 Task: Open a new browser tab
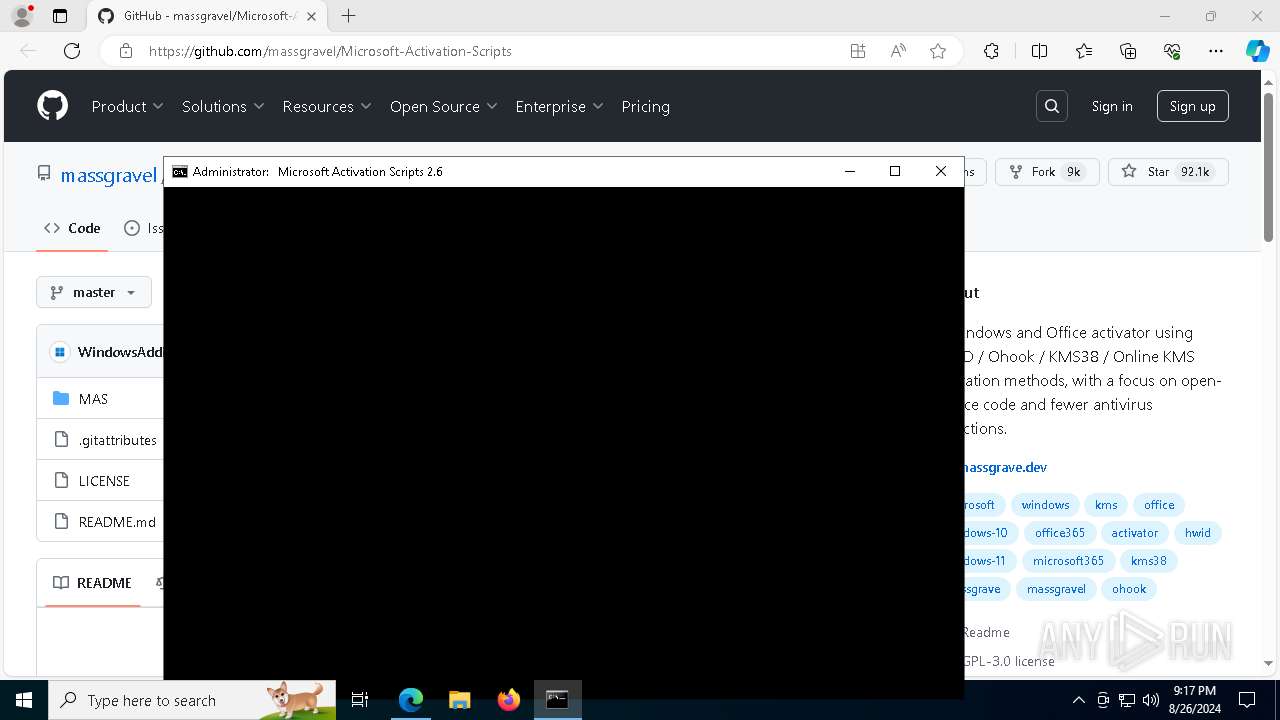[x=348, y=16]
